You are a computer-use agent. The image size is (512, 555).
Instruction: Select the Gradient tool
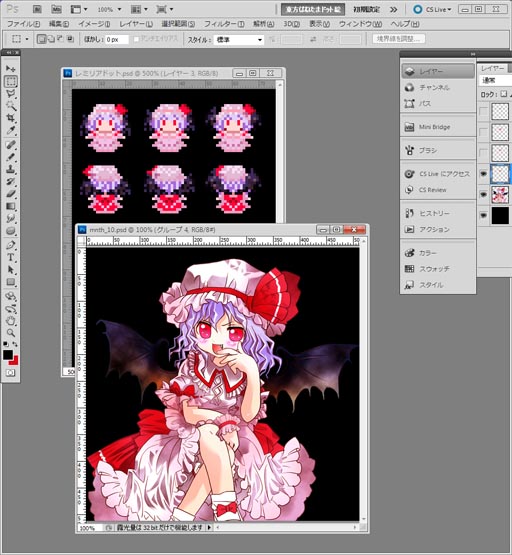tap(11, 206)
